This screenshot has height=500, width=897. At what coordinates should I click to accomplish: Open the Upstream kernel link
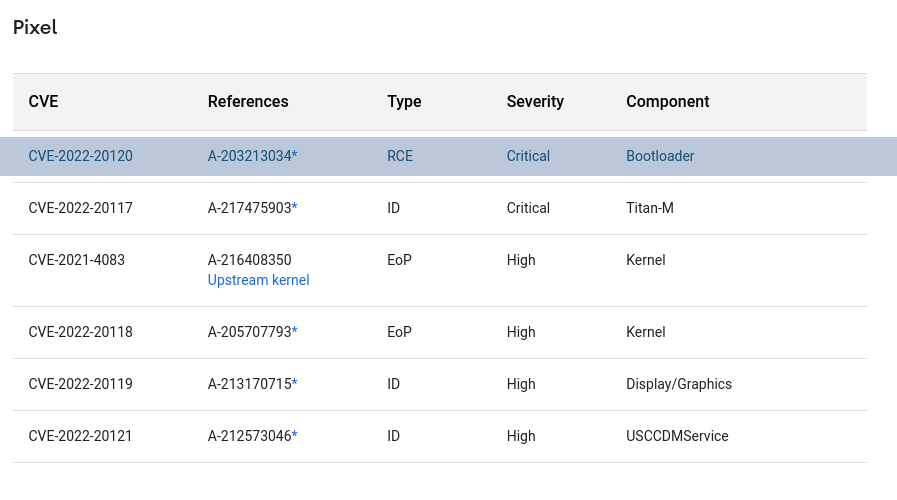(258, 280)
